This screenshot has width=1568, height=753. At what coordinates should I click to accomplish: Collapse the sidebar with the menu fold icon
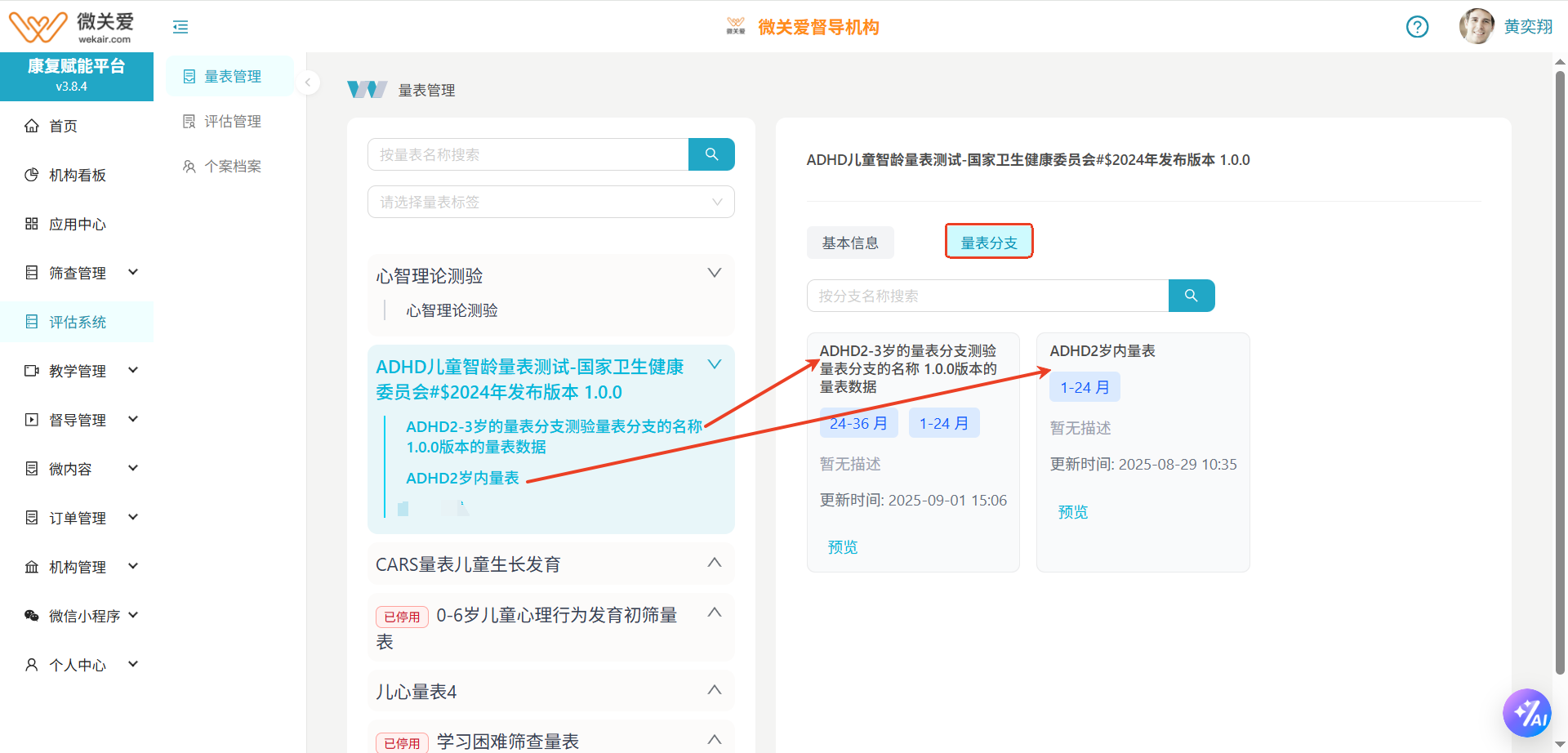(180, 27)
